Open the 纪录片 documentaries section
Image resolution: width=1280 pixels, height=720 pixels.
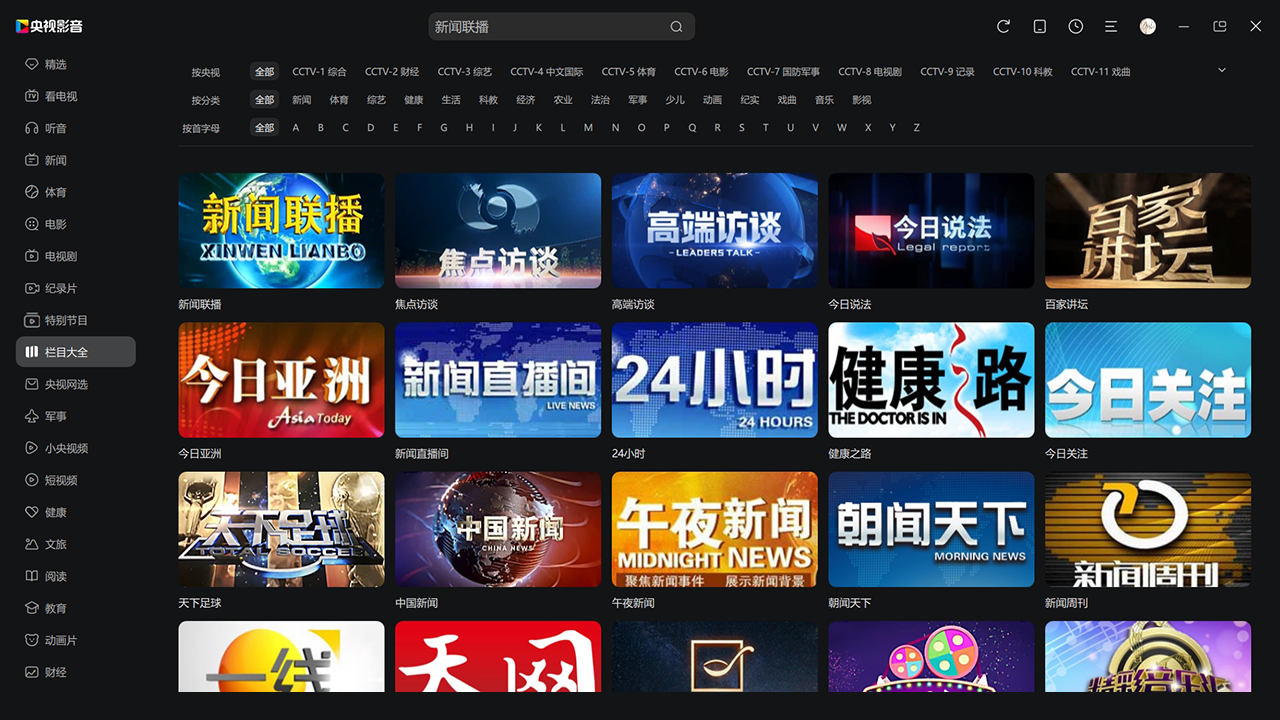click(x=60, y=288)
